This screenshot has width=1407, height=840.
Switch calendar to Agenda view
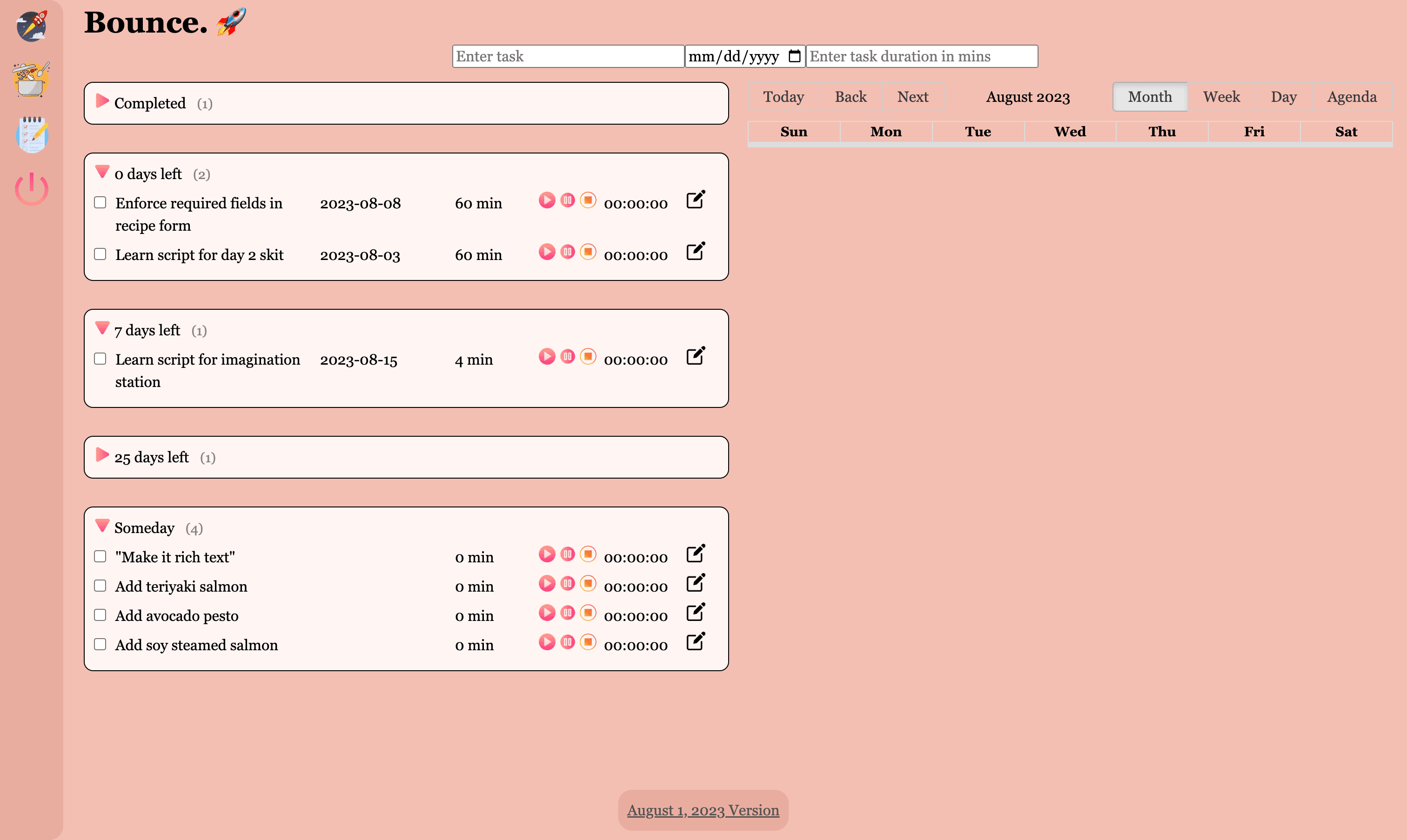1352,97
